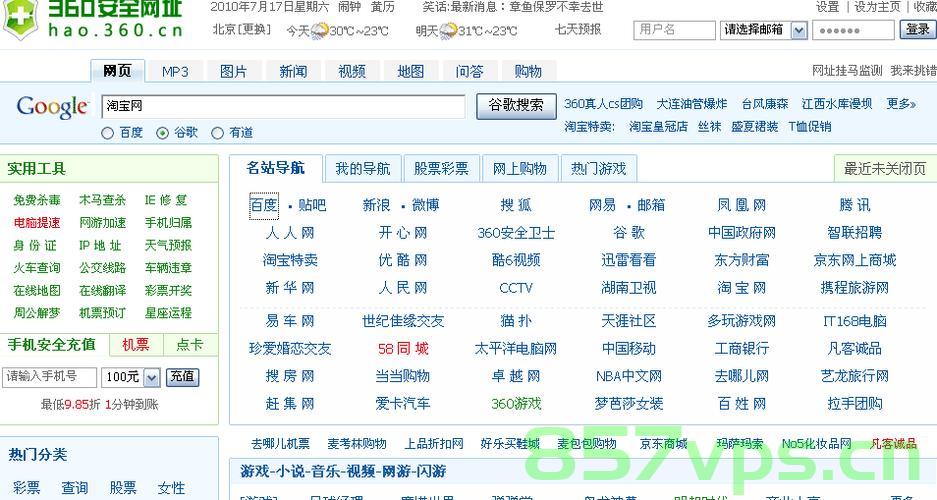Open the 360安全卫士 link
The height and width of the screenshot is (500, 937).
point(516,233)
